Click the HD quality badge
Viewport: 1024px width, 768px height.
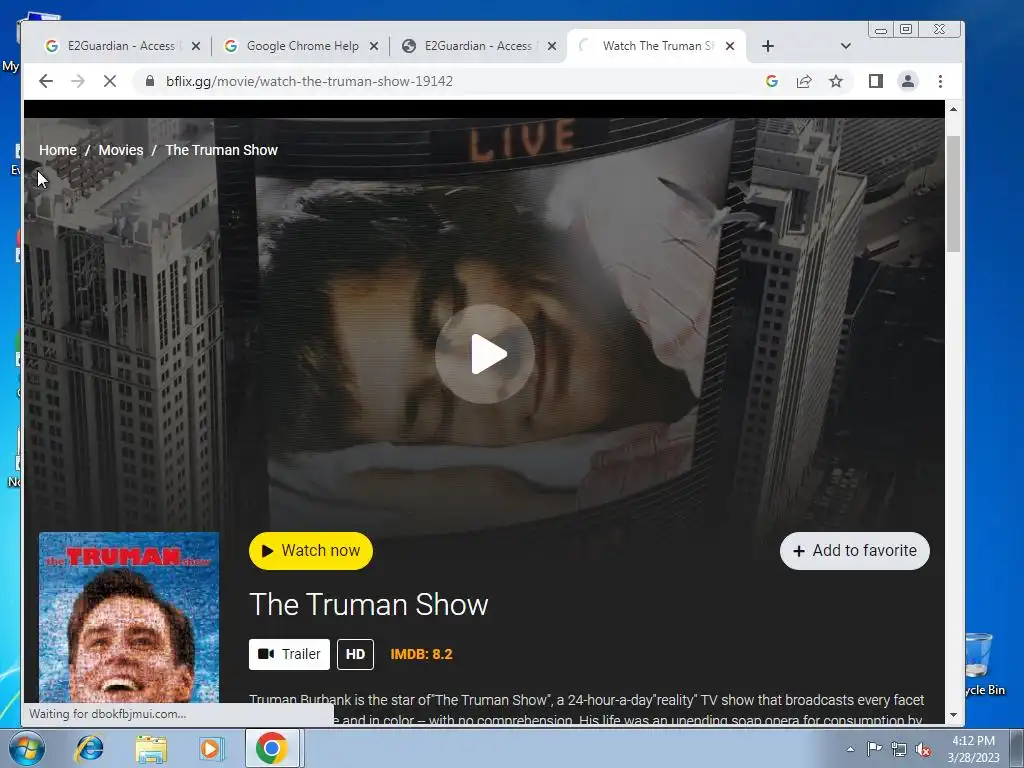tap(355, 654)
